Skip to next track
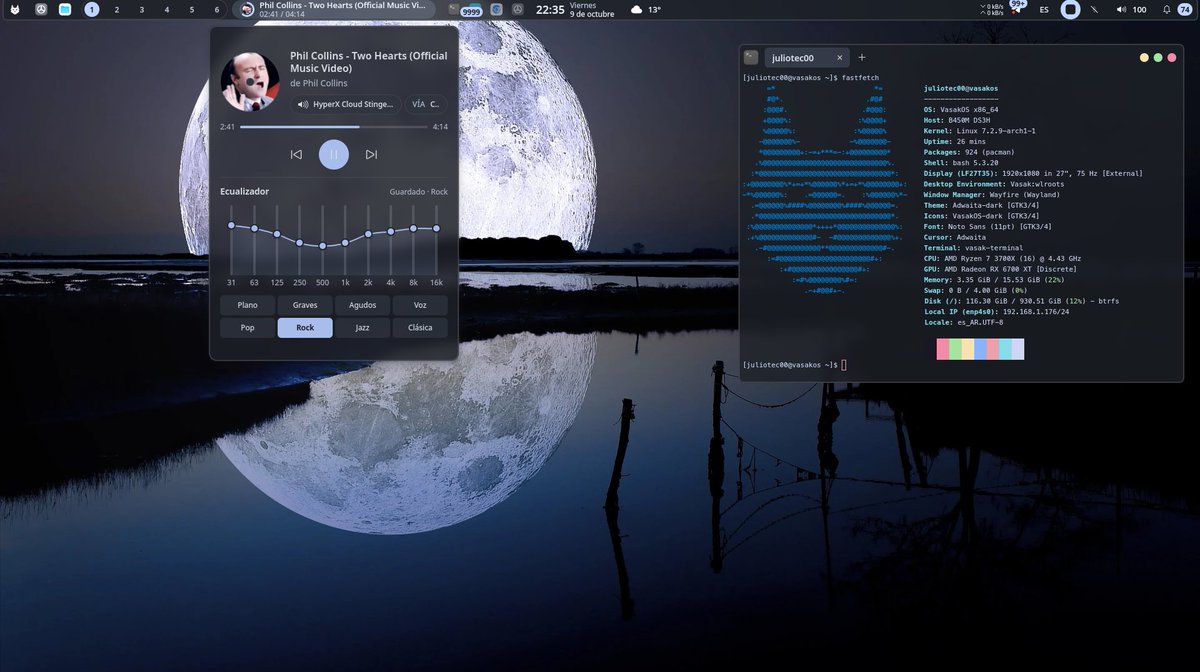This screenshot has width=1200, height=672. click(371, 154)
